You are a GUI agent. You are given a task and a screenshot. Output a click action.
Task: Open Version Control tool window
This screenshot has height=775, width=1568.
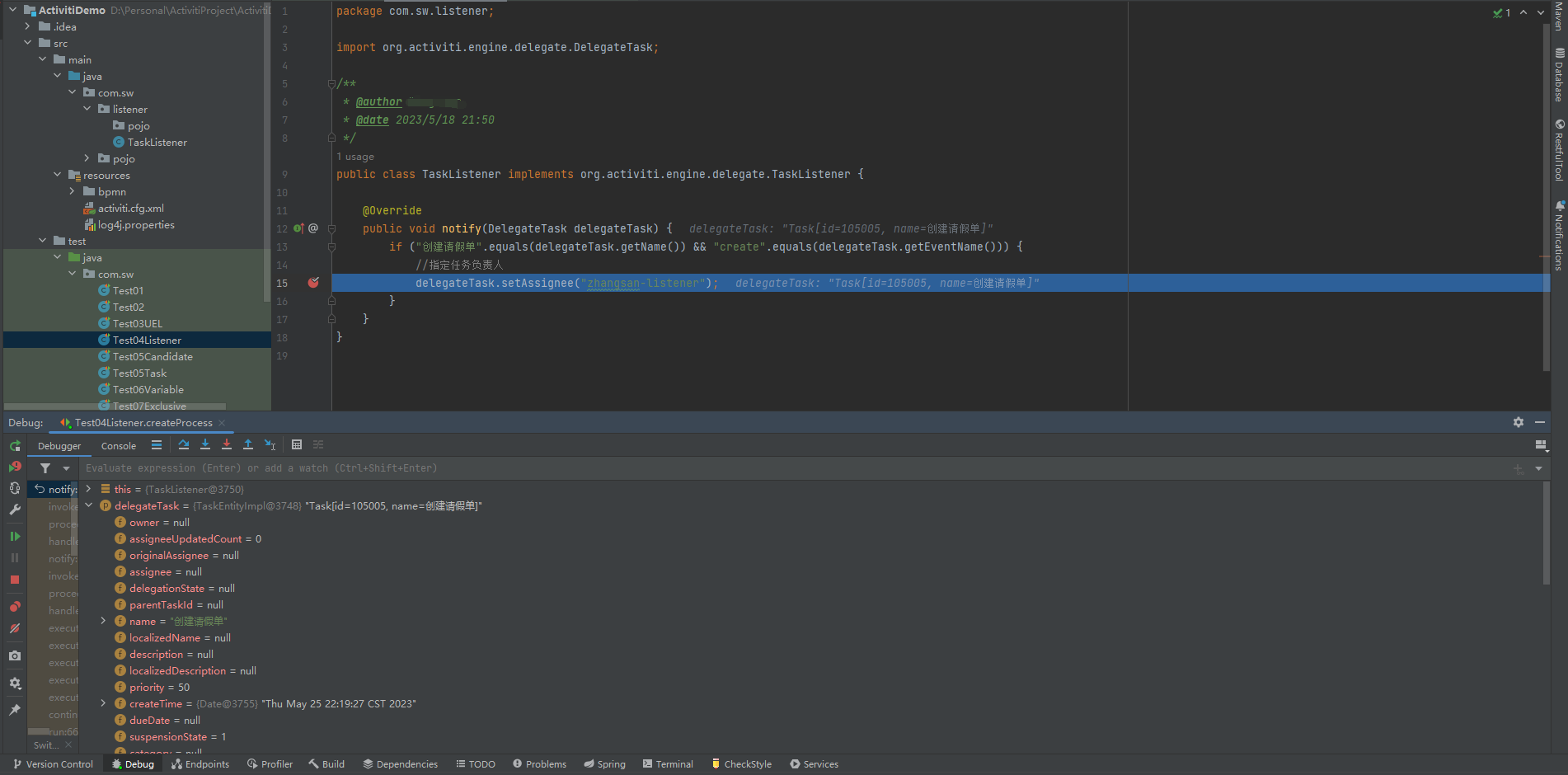(x=53, y=764)
